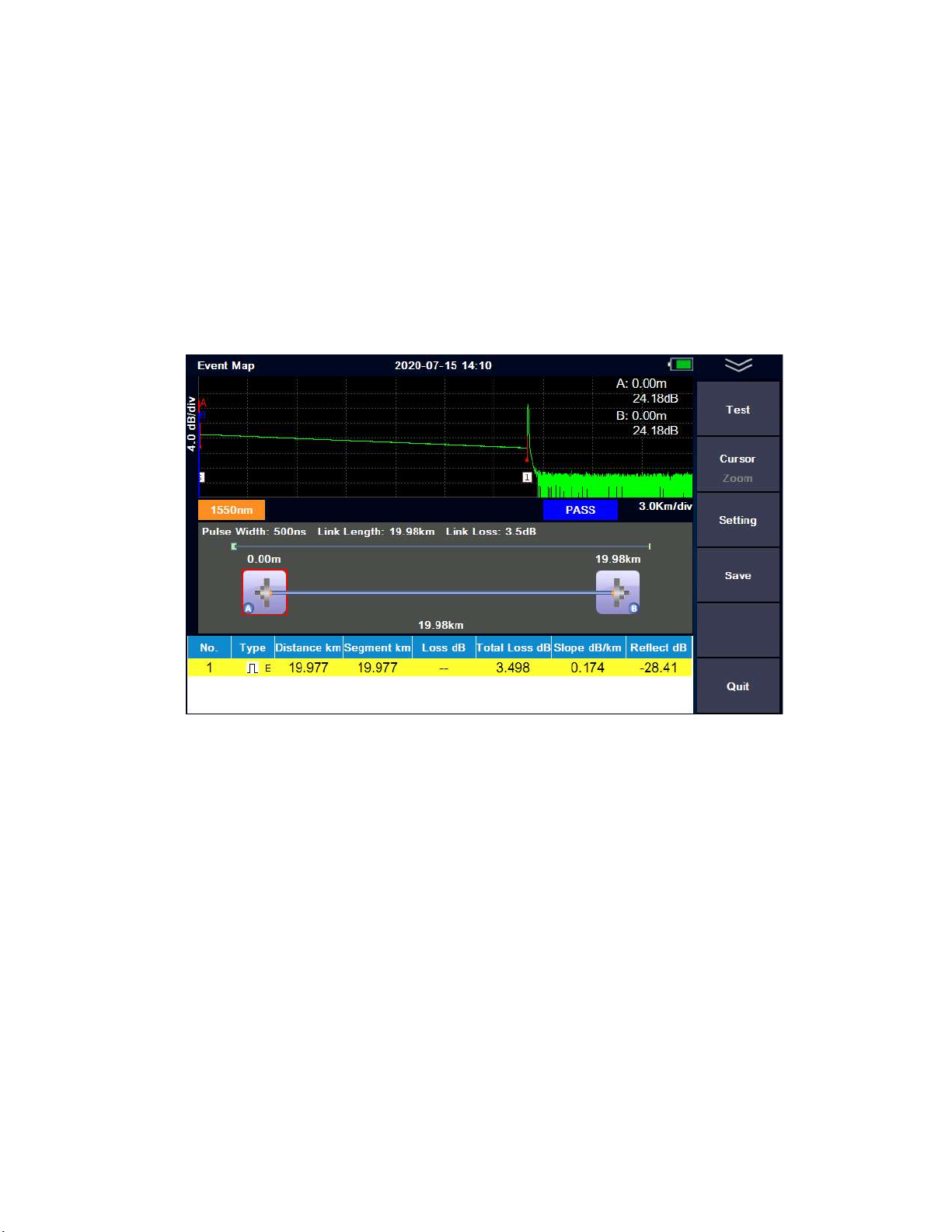Screen dimensions: 952x1232
Task: Select event row number 1
Action: [x=440, y=668]
